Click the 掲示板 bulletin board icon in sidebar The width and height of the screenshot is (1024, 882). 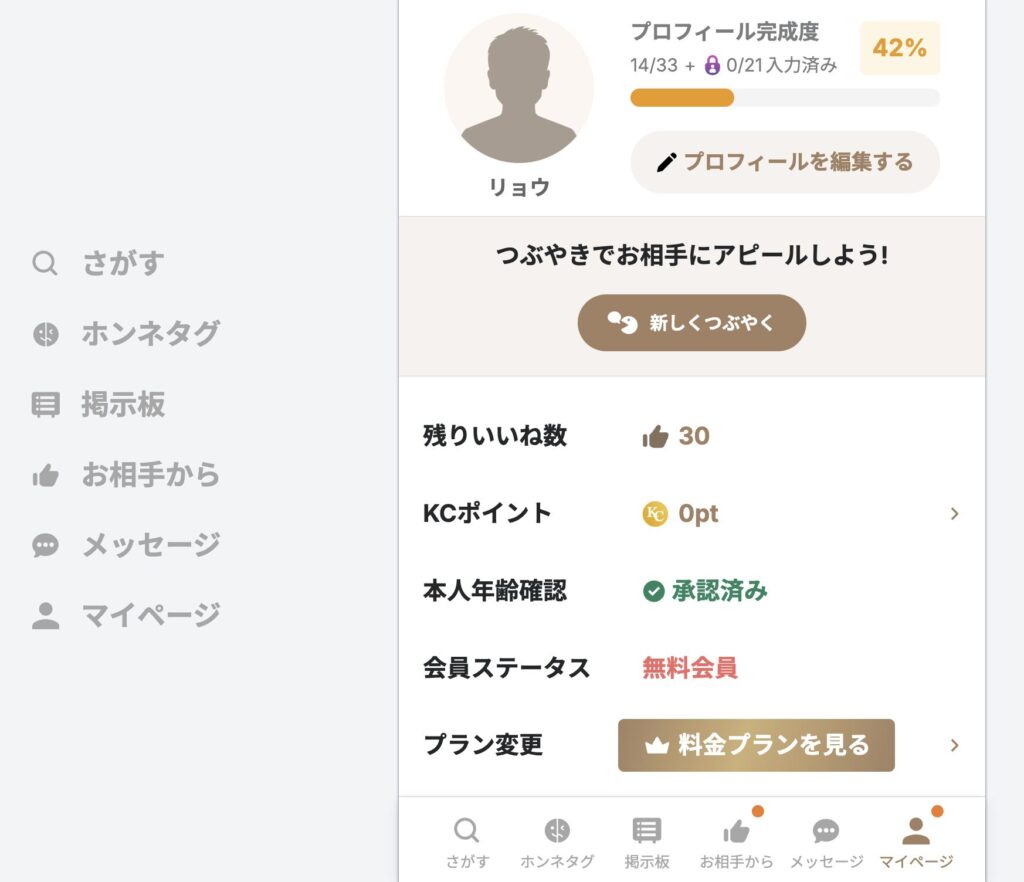tap(44, 403)
